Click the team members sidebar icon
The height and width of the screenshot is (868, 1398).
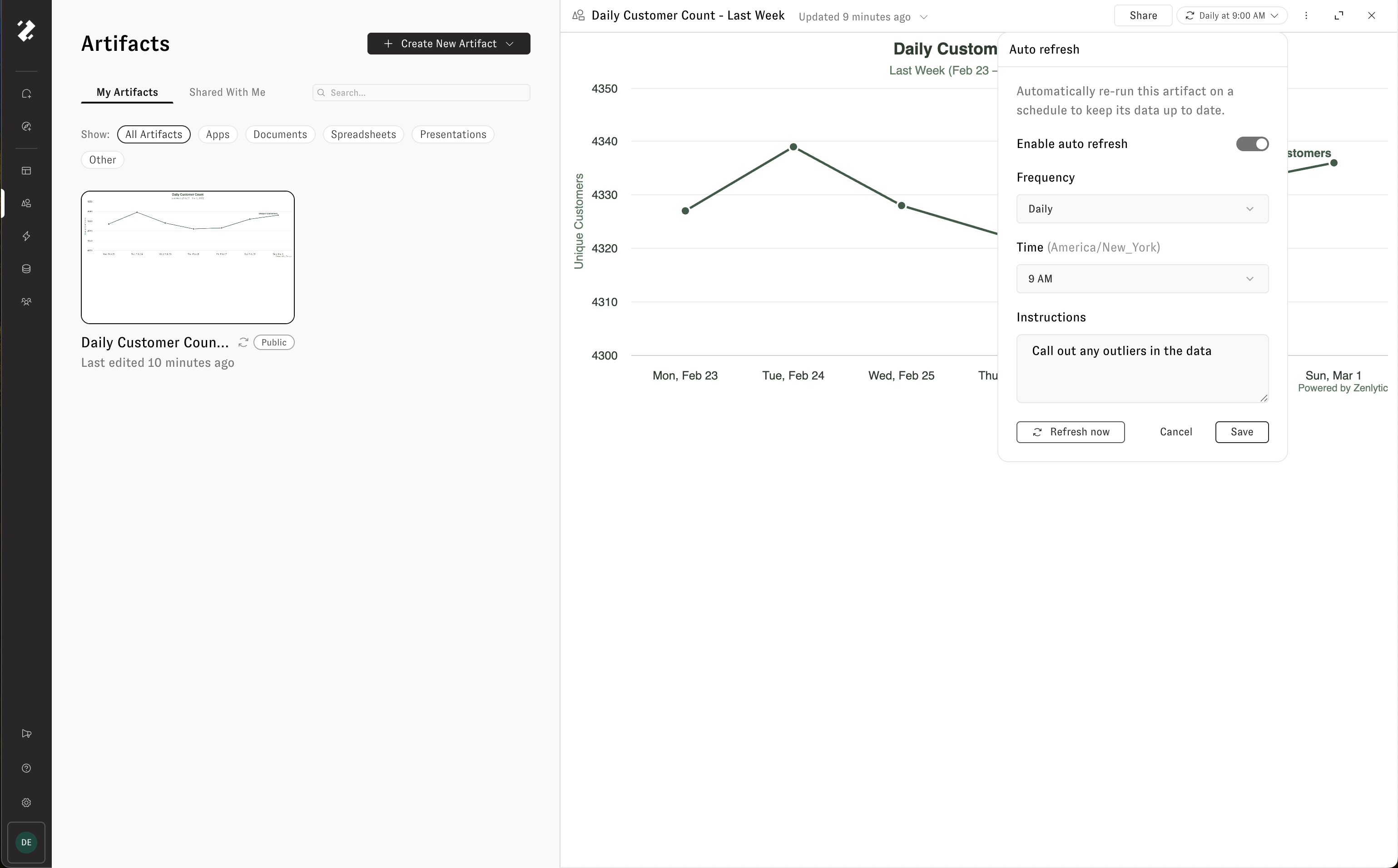(x=26, y=301)
